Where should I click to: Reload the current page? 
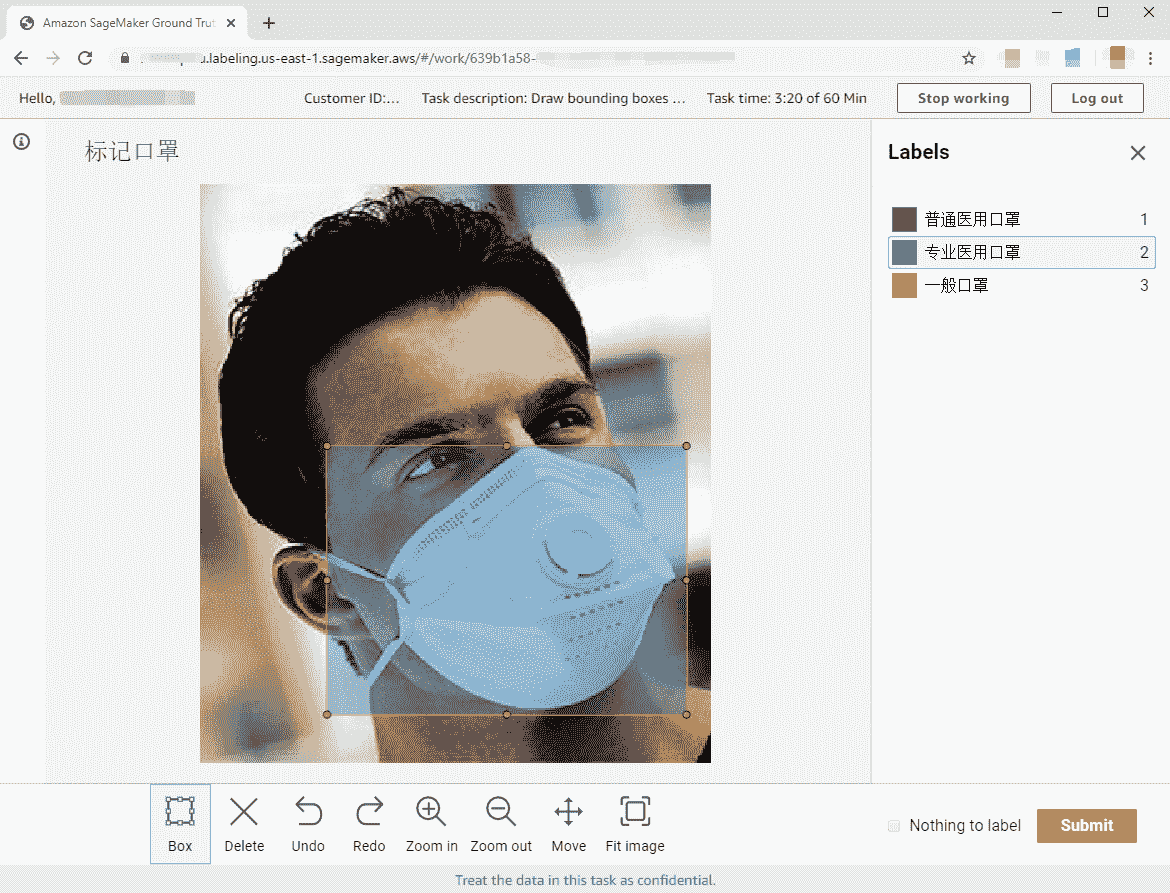click(85, 58)
